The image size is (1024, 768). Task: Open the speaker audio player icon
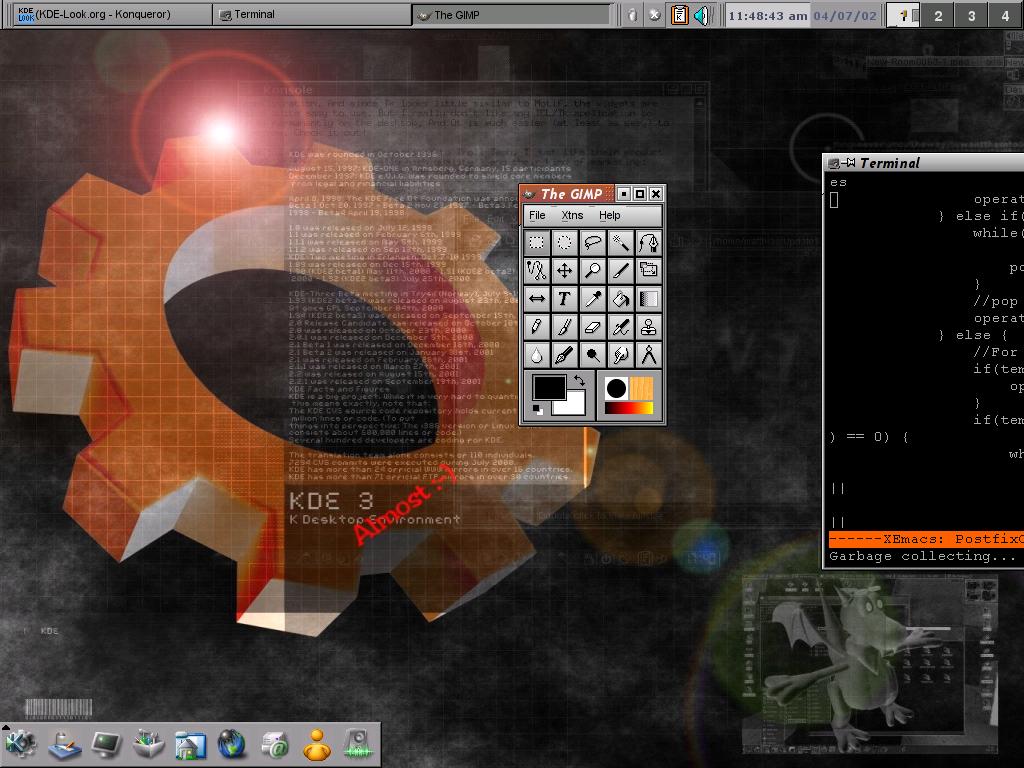(x=358, y=744)
